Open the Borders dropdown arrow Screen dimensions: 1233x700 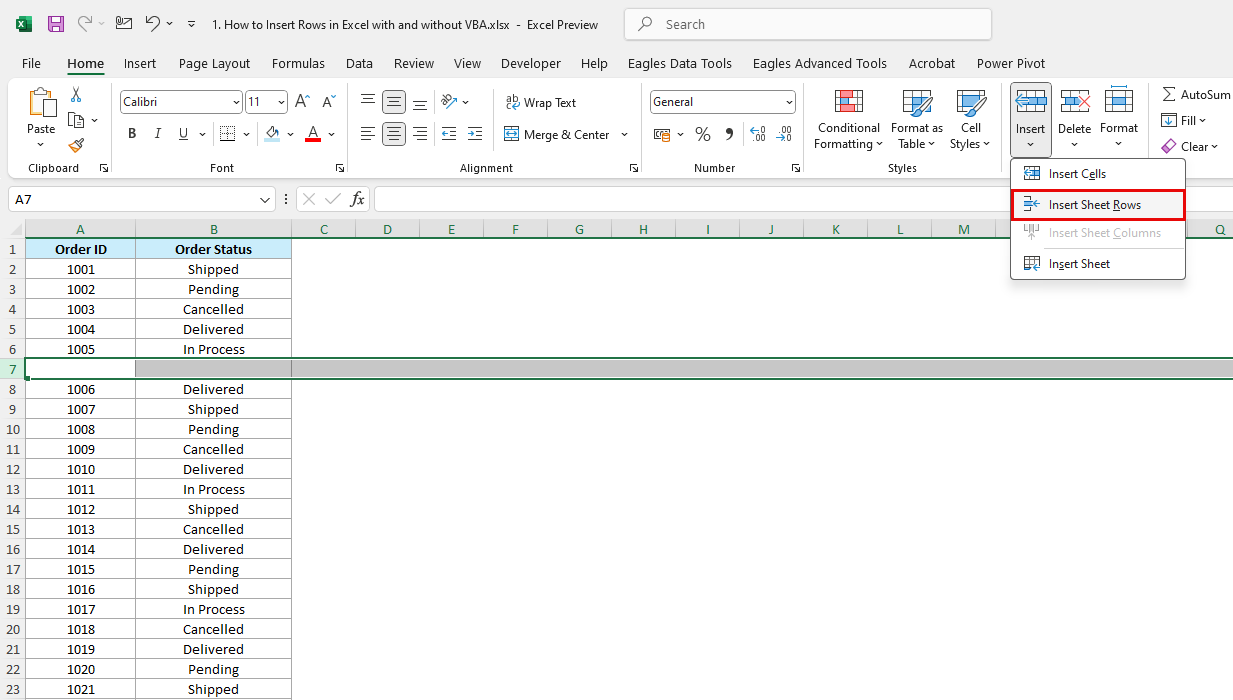click(245, 134)
